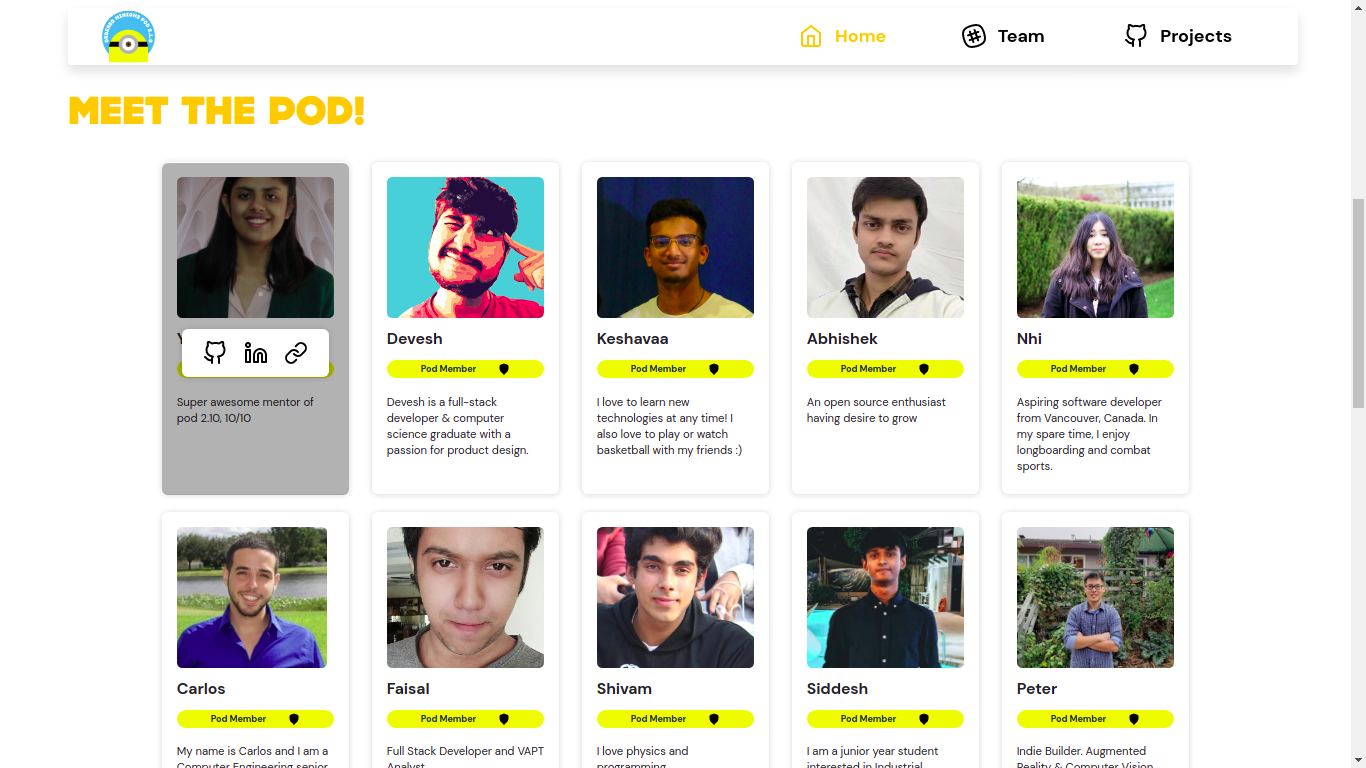Open the mentor's website link icon
Viewport: 1366px width, 768px height.
(x=296, y=352)
